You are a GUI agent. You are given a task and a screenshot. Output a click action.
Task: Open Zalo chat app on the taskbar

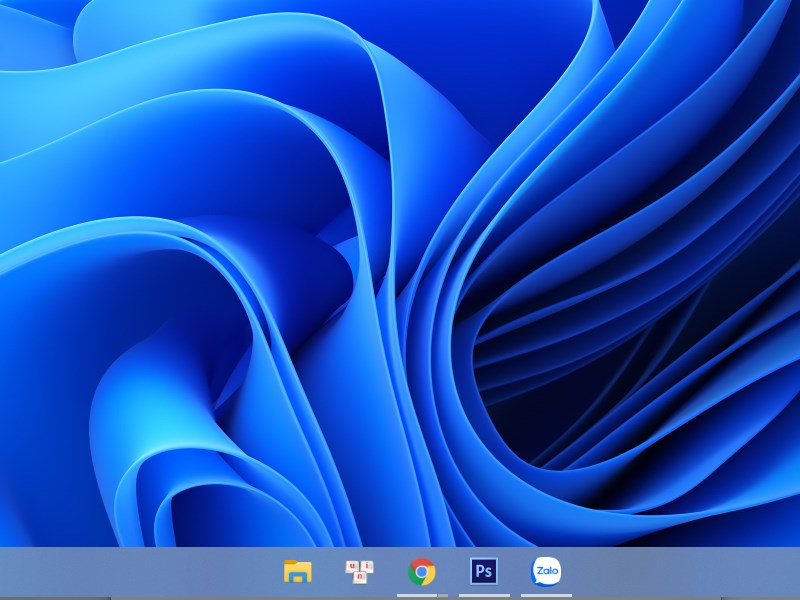[546, 571]
